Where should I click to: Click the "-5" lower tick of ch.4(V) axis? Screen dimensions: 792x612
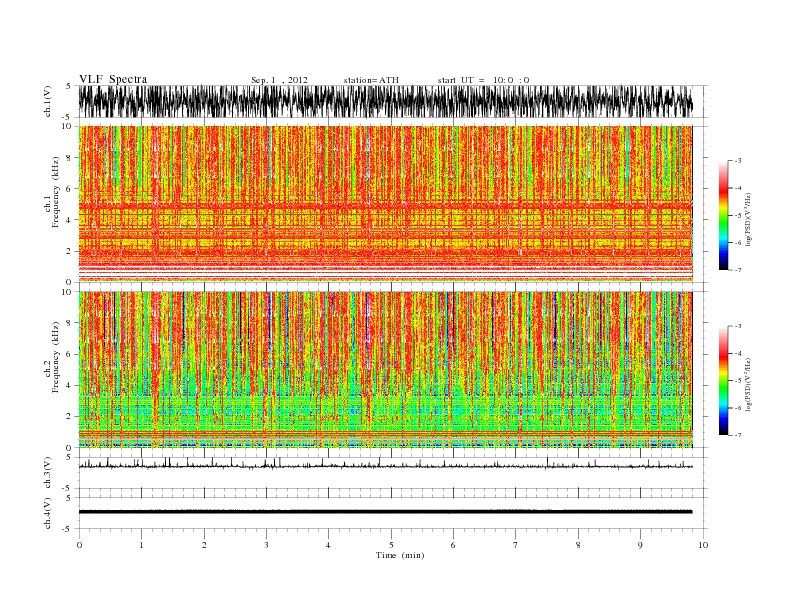67,529
